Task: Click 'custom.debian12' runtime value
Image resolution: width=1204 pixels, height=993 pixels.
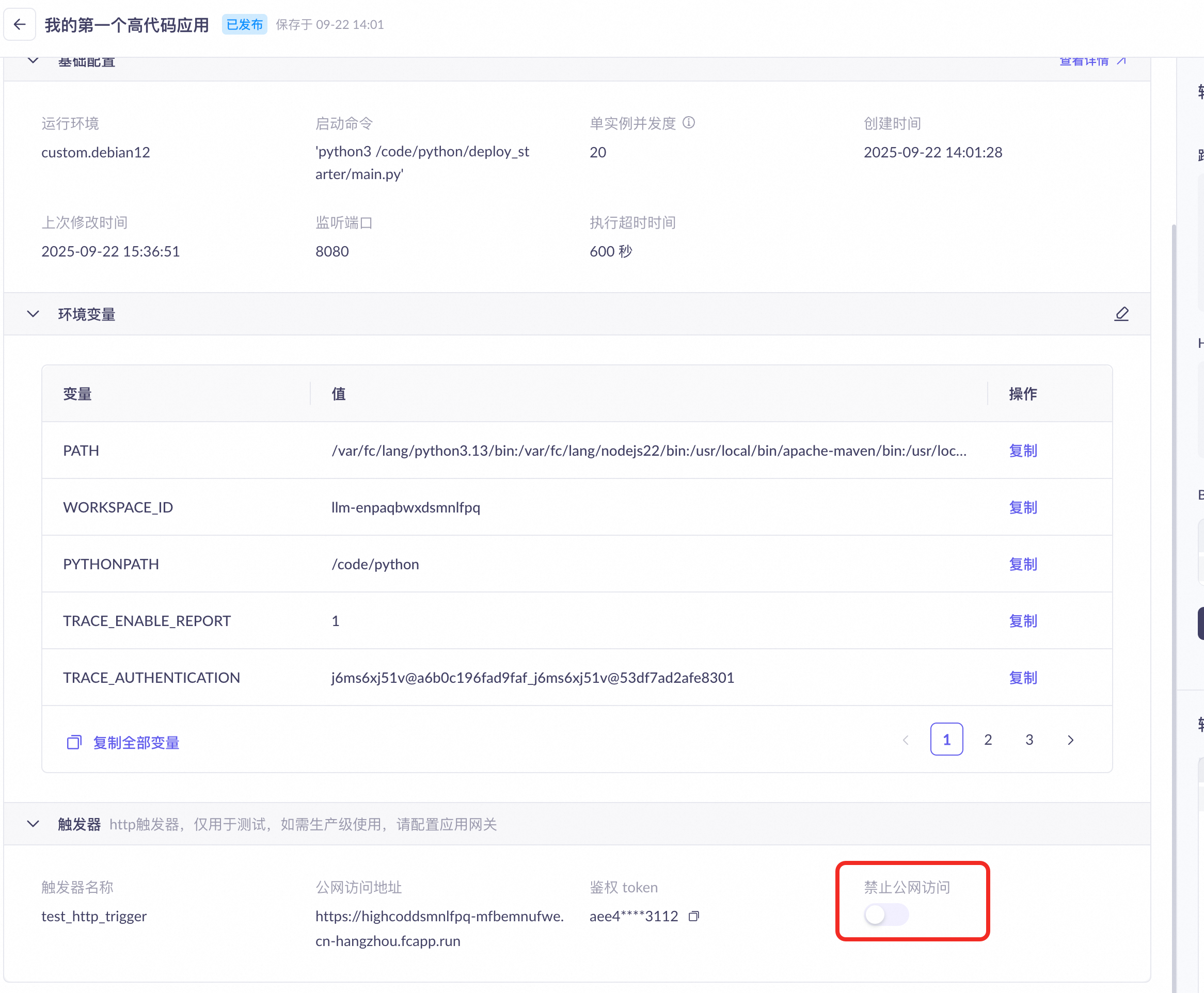Action: (x=96, y=152)
